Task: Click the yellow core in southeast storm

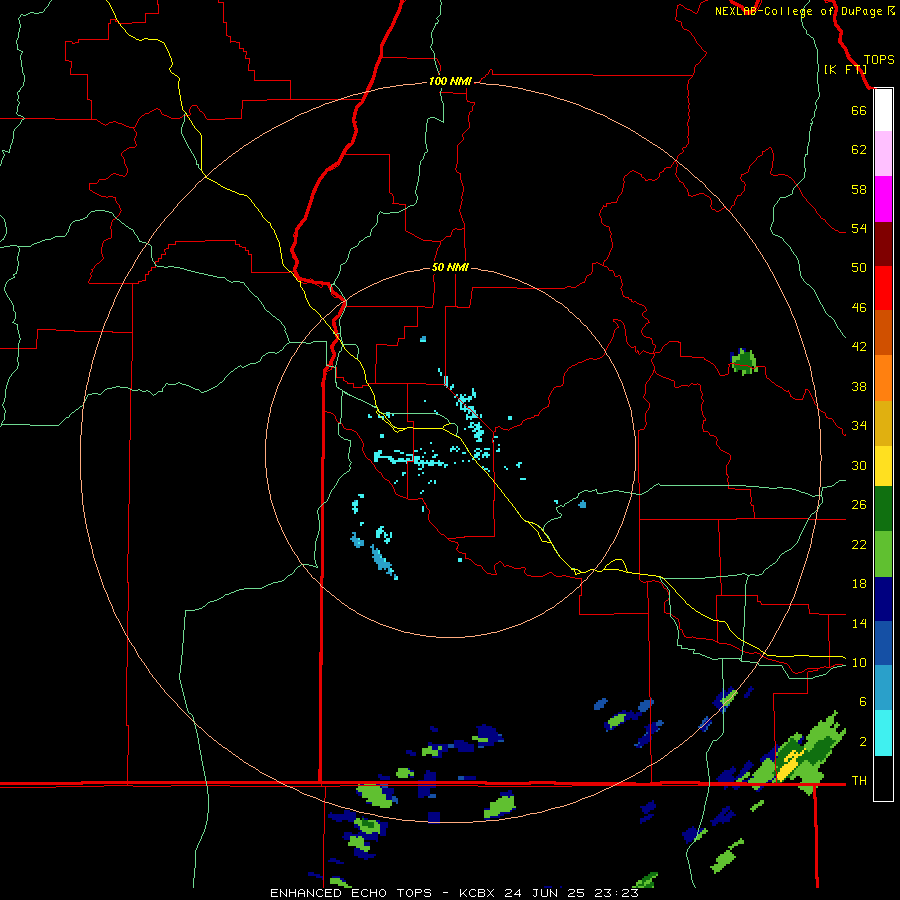Action: click(789, 765)
